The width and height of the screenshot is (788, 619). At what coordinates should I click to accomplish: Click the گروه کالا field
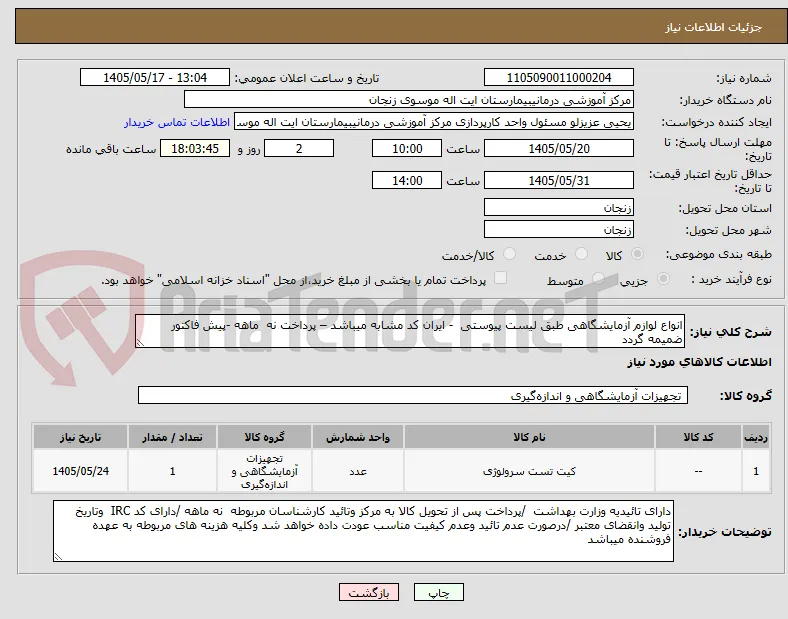[x=413, y=395]
